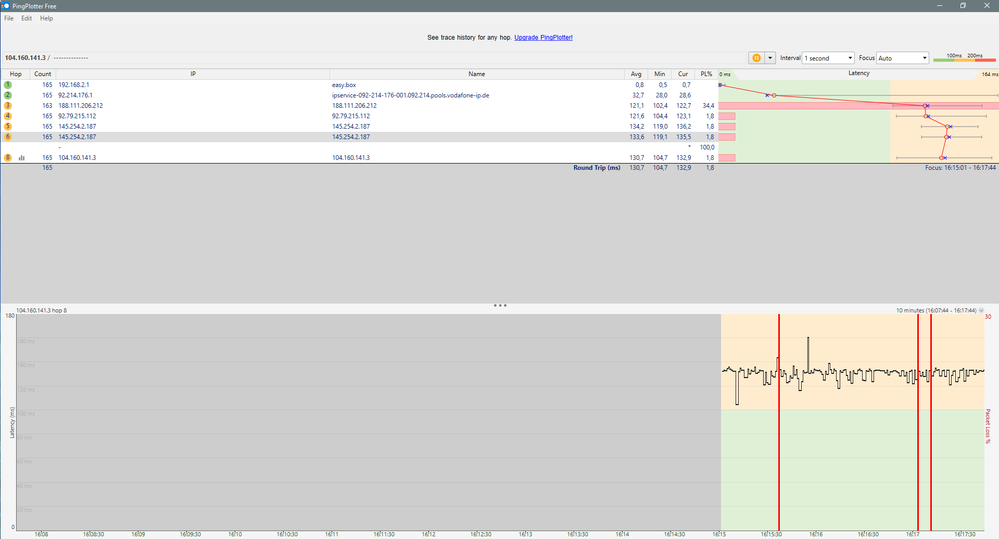Click the Latency (ms) axis label
Viewport: 999px width, 539px height.
tap(12, 422)
